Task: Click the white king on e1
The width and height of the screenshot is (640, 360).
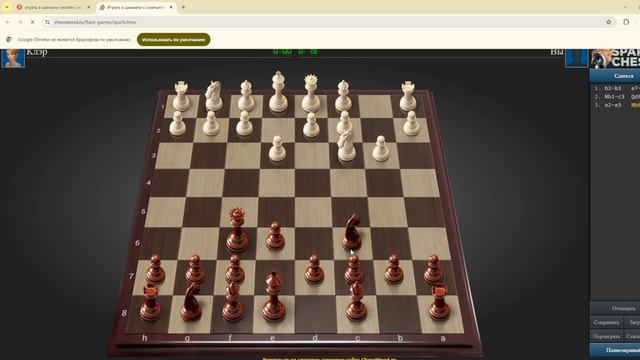Action: [278, 92]
